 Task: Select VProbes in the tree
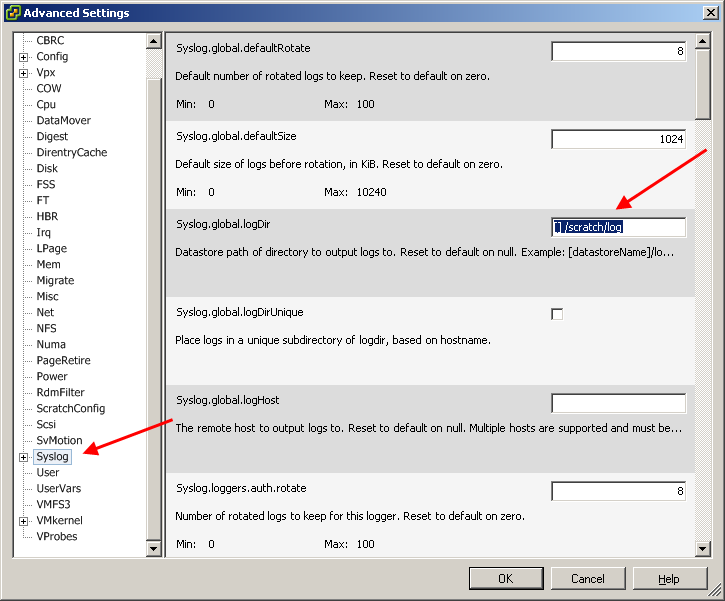click(x=57, y=536)
